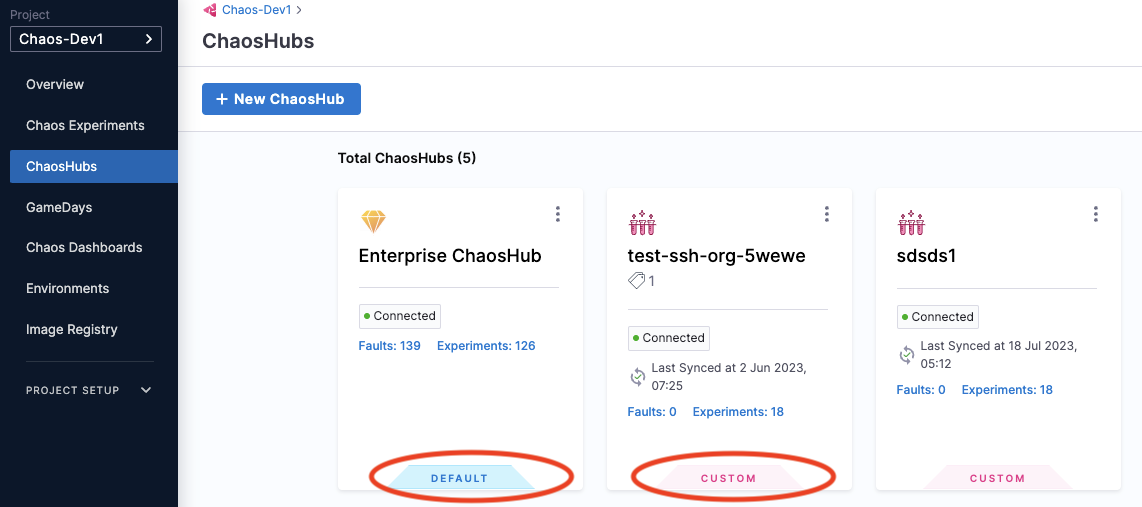Open Chaos Dashboards in the sidebar
Viewport: 1142px width, 507px height.
(84, 247)
